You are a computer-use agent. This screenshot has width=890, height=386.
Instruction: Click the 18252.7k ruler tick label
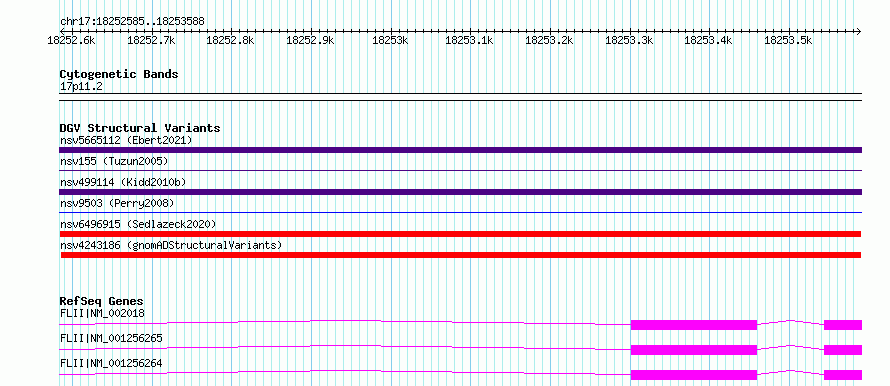[x=151, y=40]
